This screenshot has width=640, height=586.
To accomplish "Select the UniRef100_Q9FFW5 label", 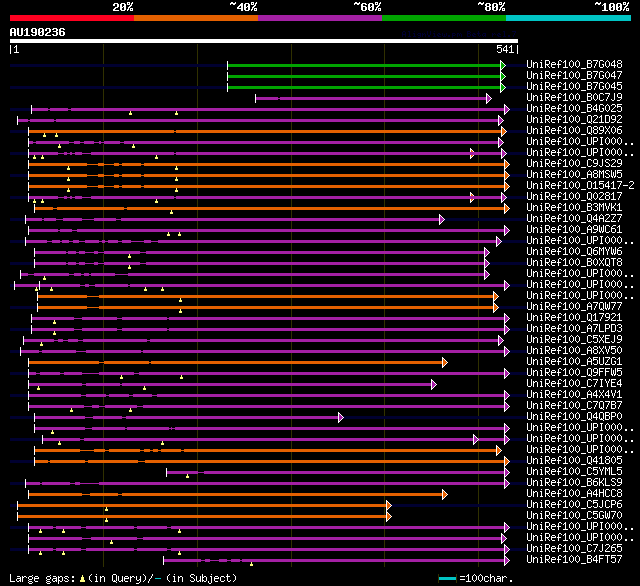I will pos(574,372).
